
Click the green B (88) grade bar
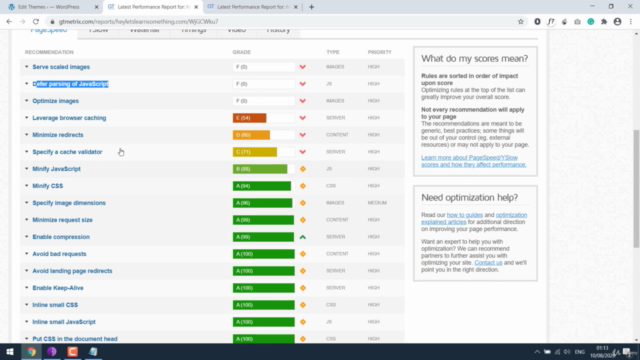click(x=260, y=169)
